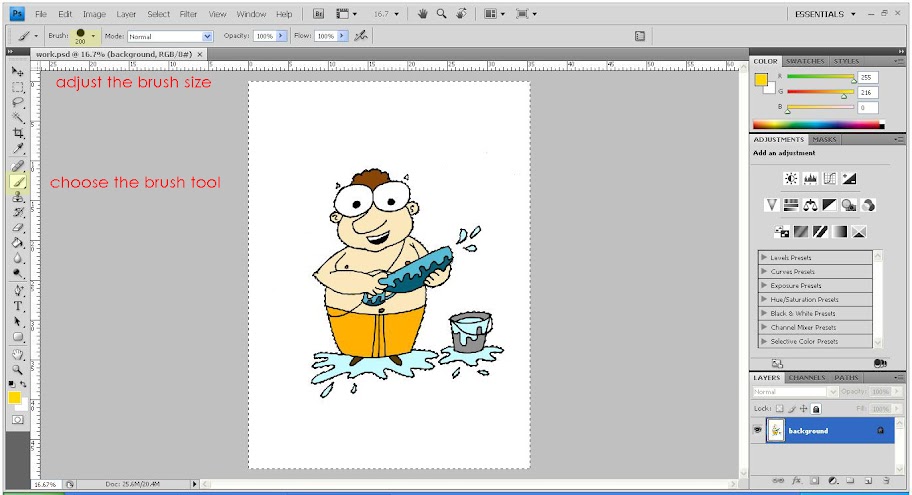
Task: Toggle the lock all button in Layers panel
Action: (816, 409)
